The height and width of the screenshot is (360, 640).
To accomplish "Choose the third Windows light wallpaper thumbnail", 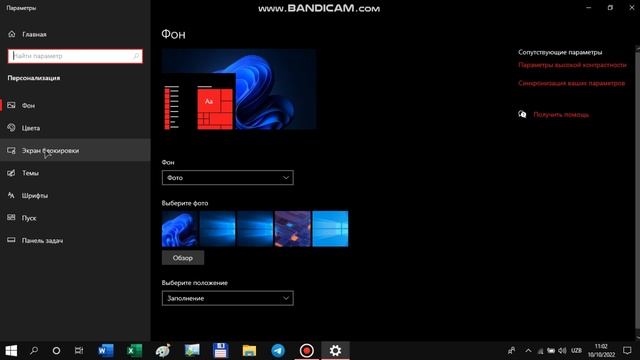I will coord(255,229).
